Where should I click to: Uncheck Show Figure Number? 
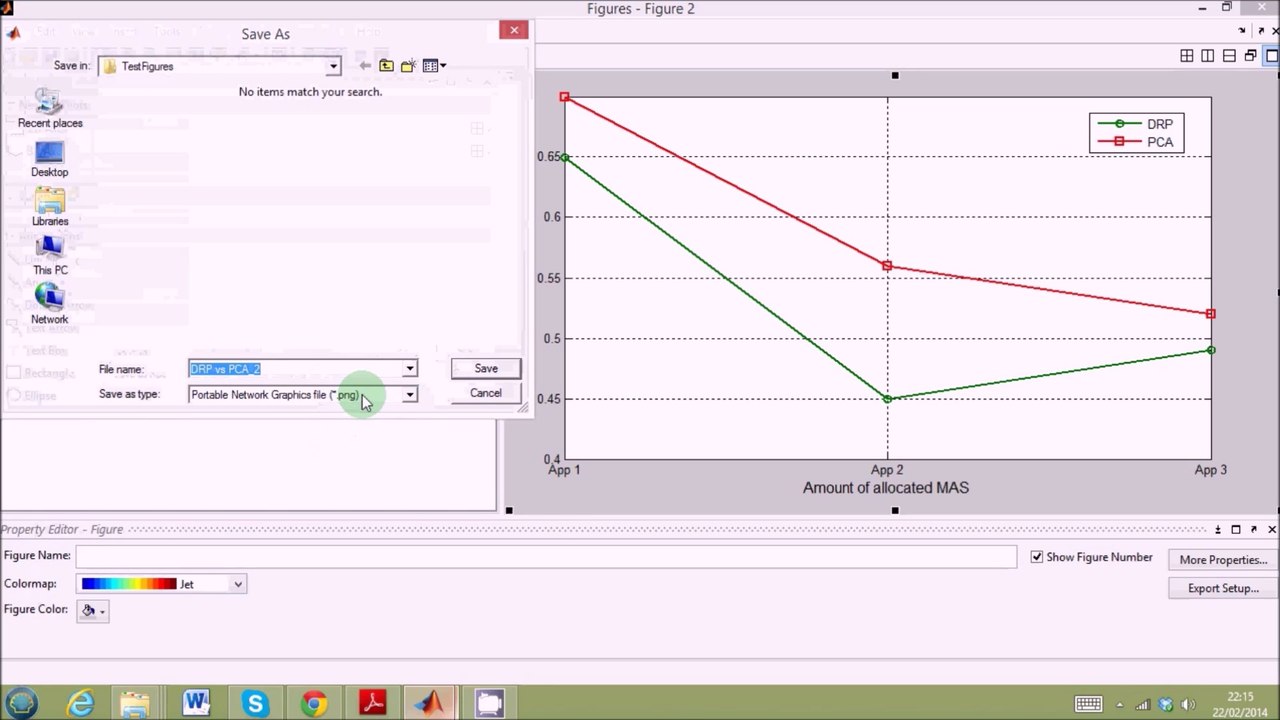tap(1037, 557)
